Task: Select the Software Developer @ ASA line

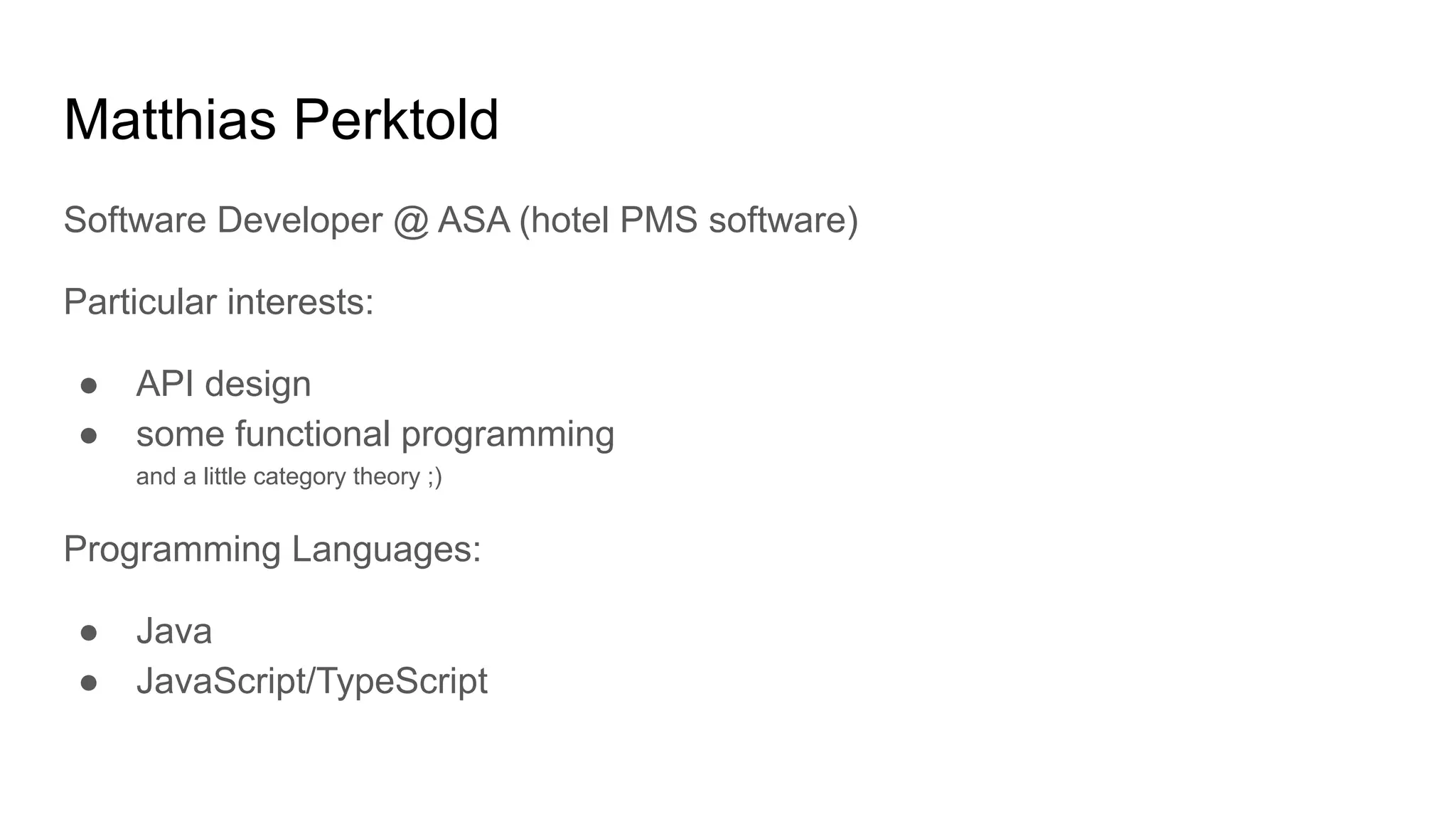Action: (x=461, y=220)
